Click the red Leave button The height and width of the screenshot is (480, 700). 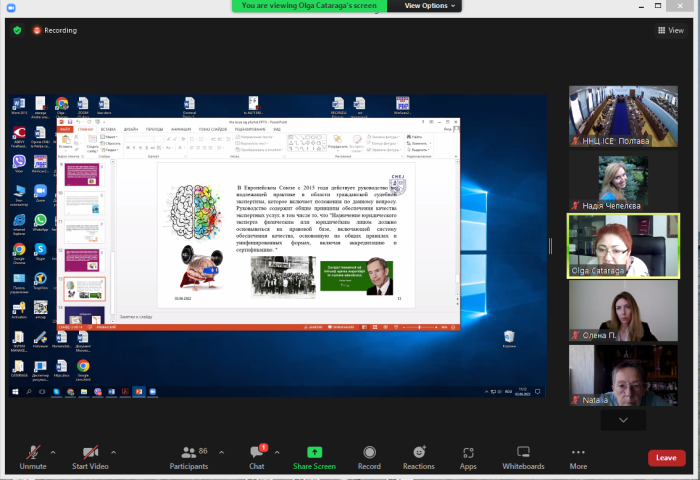click(x=666, y=457)
